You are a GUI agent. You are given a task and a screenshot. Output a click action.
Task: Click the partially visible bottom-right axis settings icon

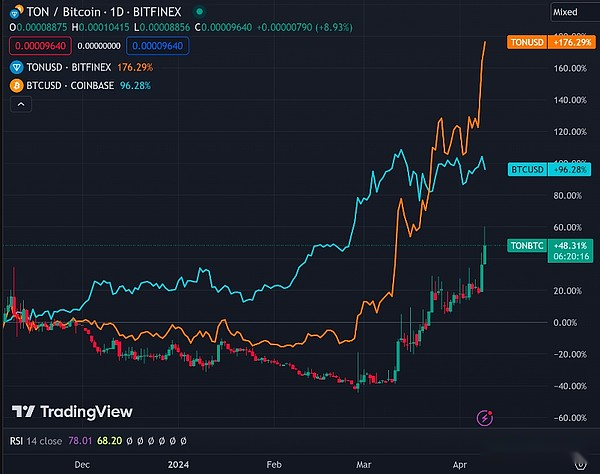580,465
